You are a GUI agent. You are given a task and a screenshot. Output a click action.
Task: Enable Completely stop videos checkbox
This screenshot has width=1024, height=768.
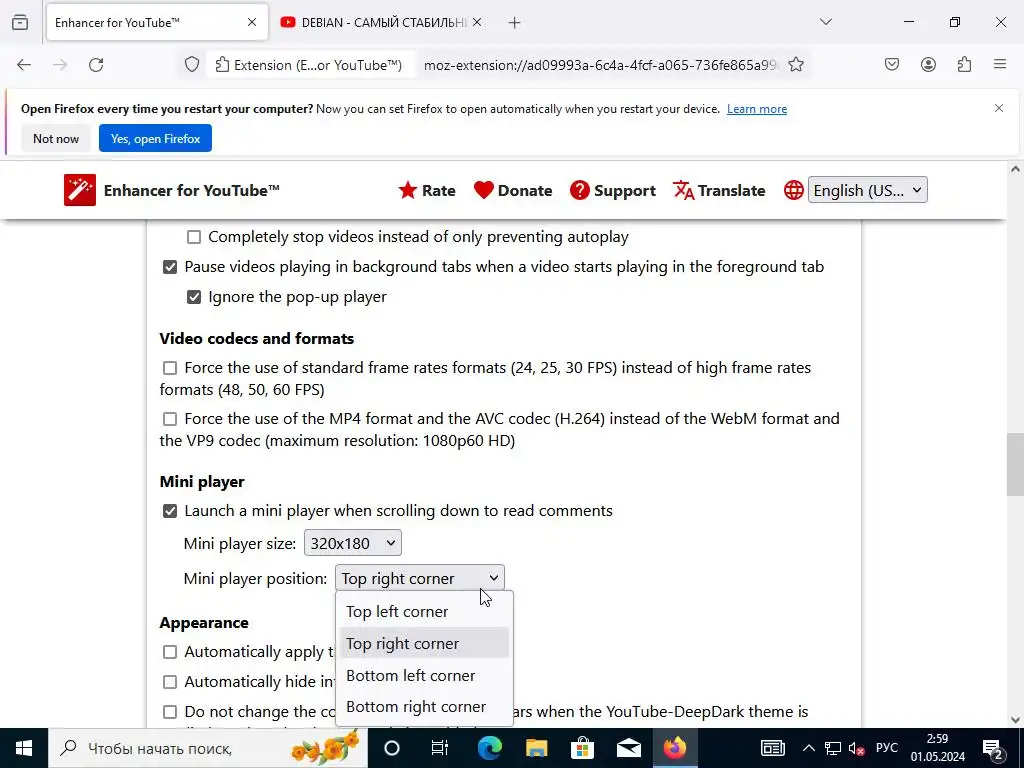[x=194, y=237]
